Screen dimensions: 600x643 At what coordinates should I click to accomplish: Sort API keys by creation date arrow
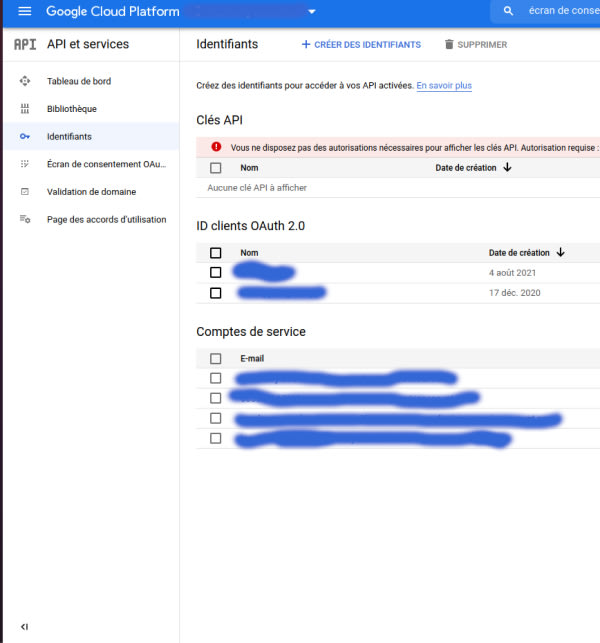[507, 167]
